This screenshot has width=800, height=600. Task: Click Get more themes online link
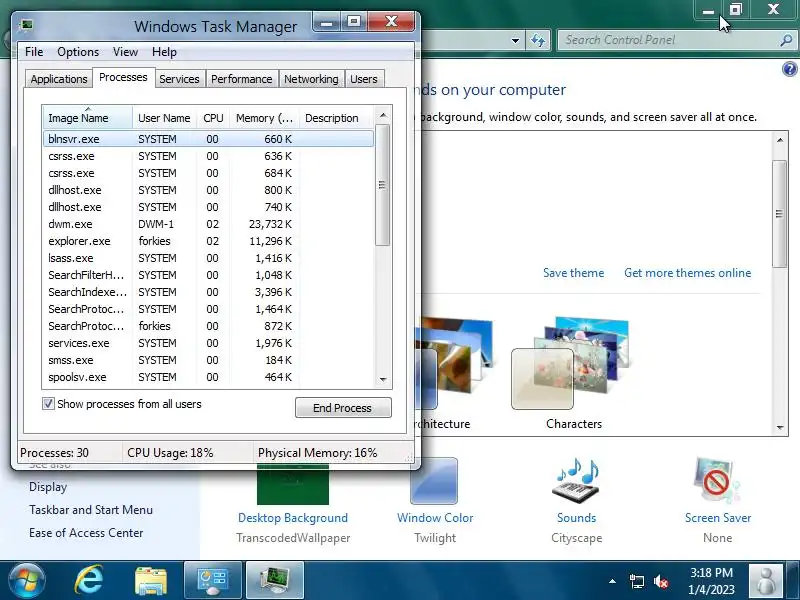point(687,273)
